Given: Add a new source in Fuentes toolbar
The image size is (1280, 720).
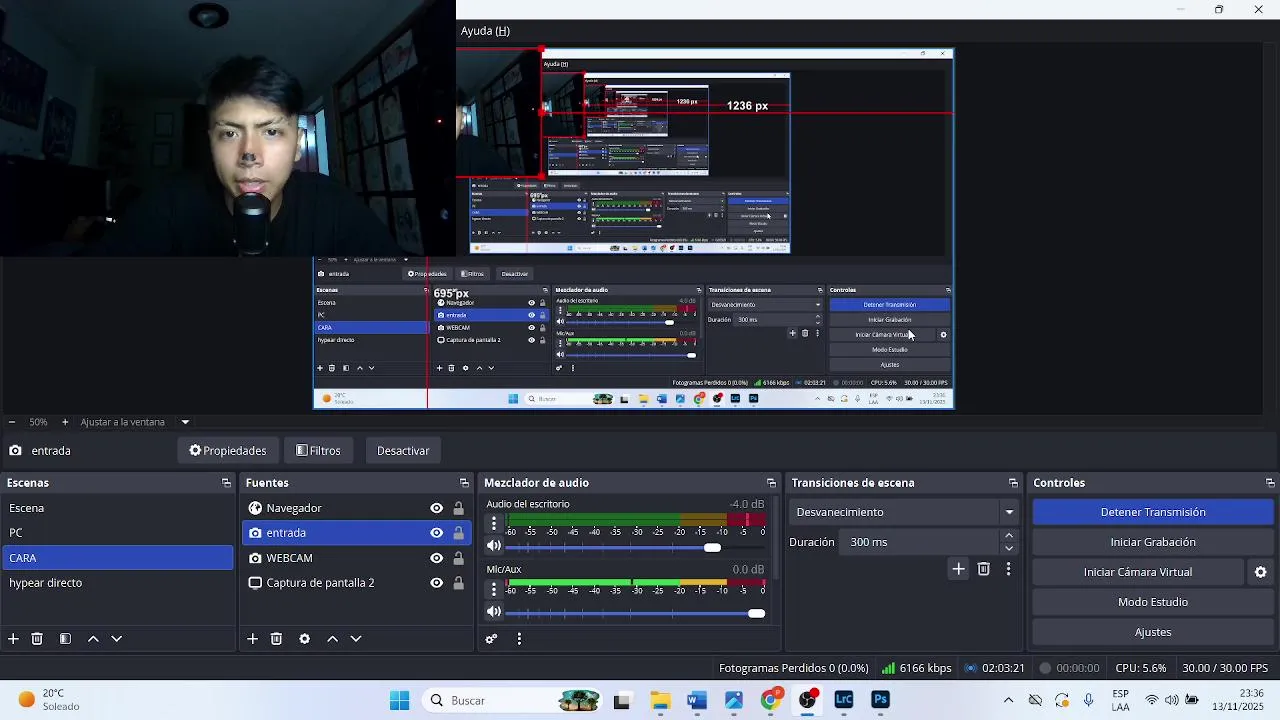Looking at the screenshot, I should 252,639.
